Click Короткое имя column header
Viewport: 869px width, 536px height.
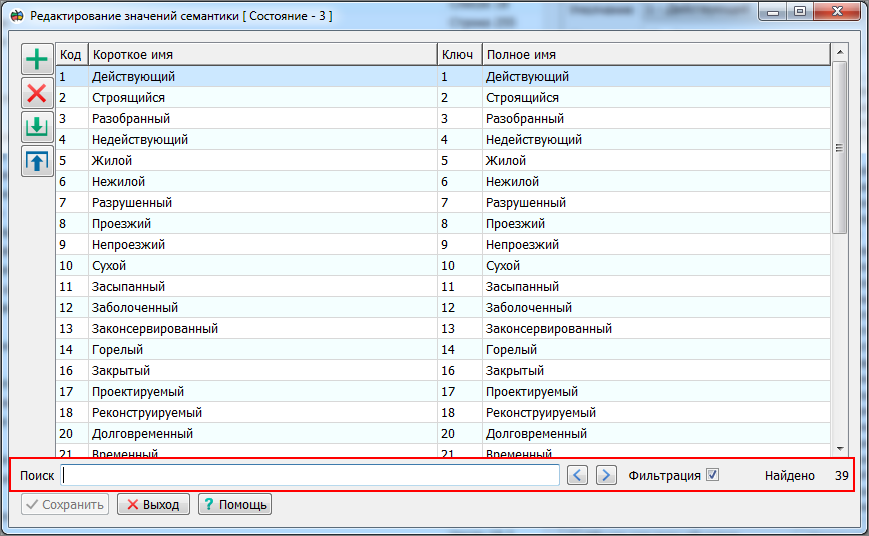(x=260, y=55)
